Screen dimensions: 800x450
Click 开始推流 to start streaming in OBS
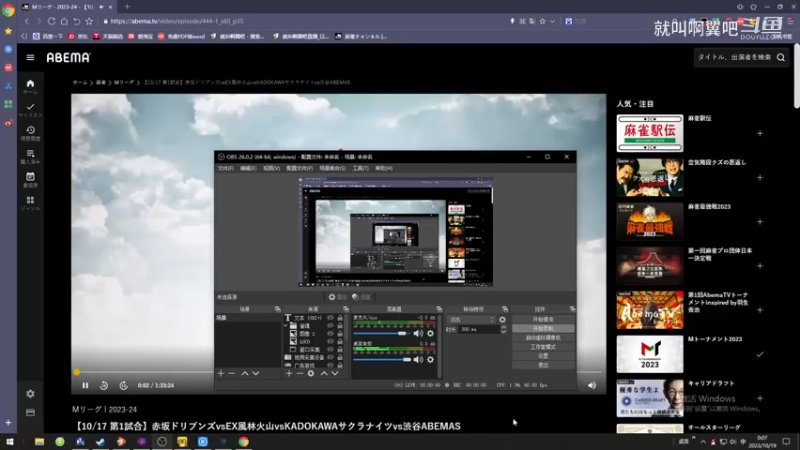click(543, 319)
